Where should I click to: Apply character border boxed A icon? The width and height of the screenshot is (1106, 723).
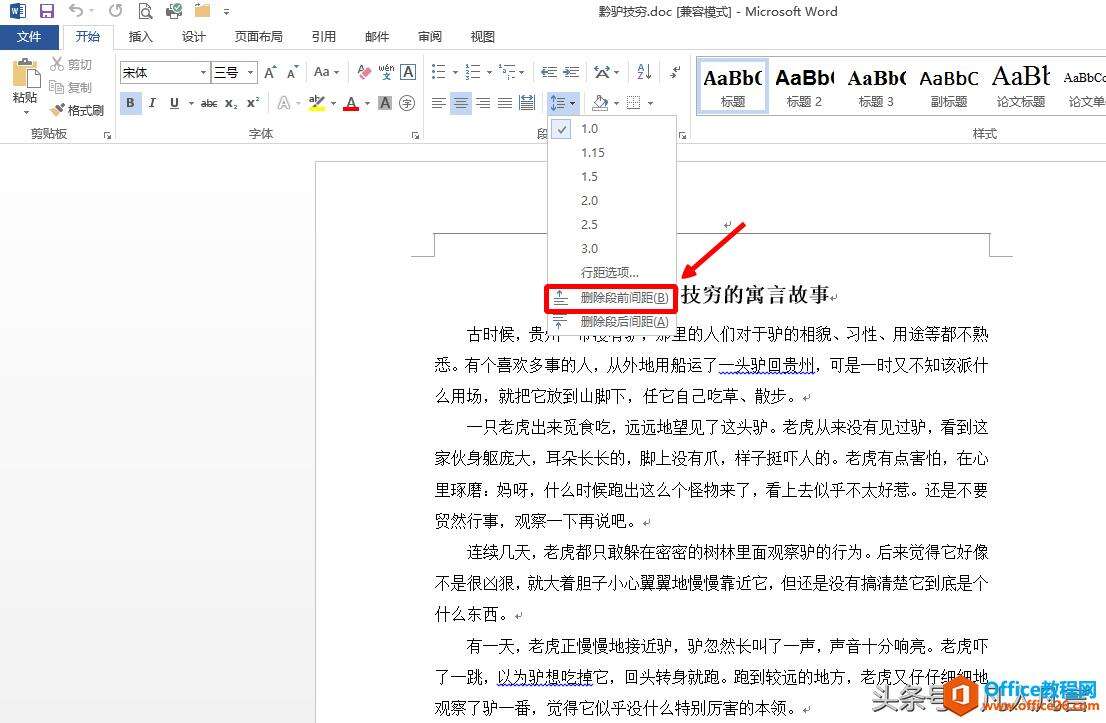408,72
